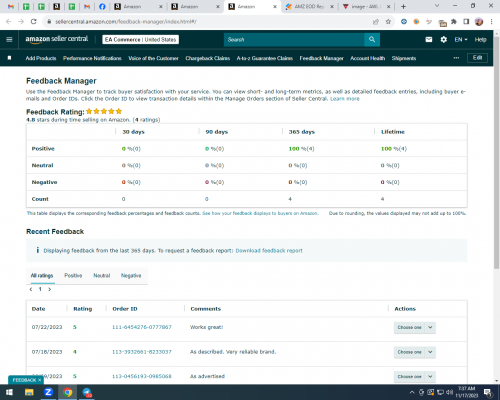The image size is (500, 400).
Task: Click into the Seller Central search field
Action: coord(294,40)
